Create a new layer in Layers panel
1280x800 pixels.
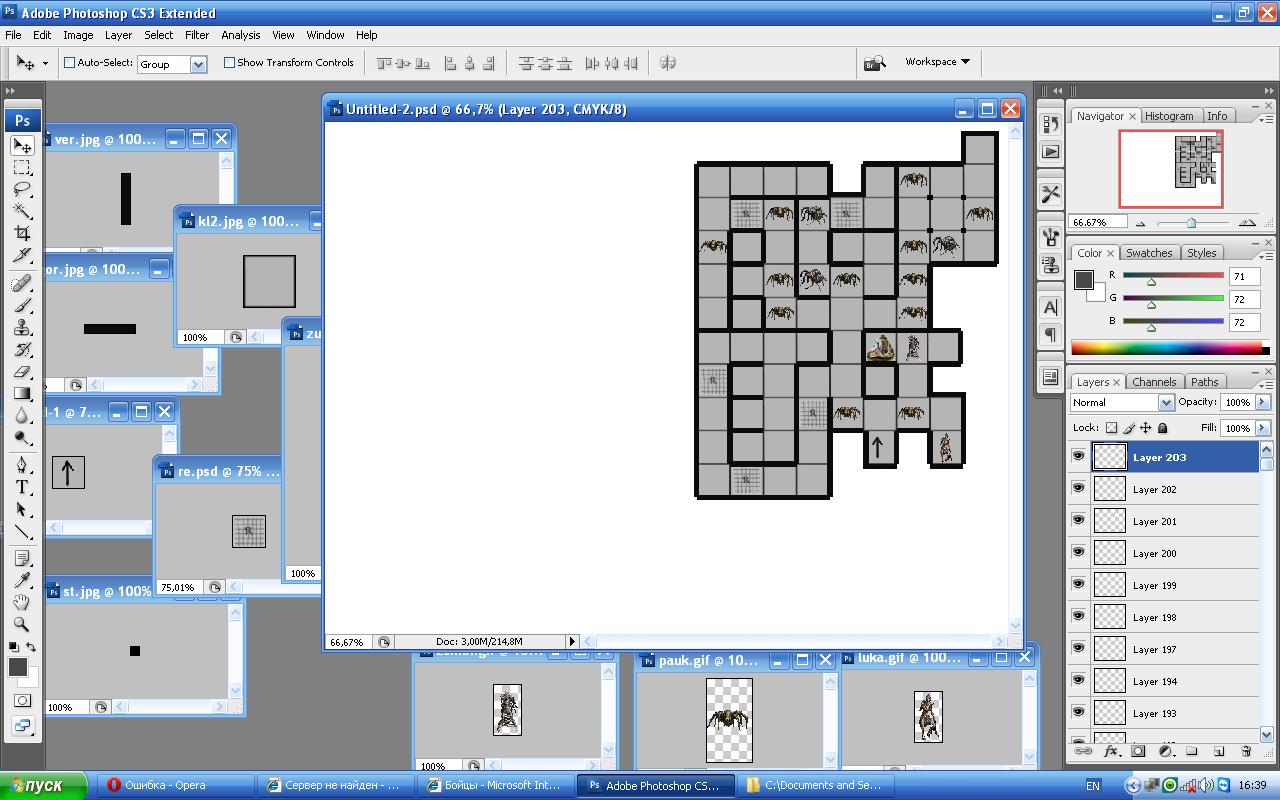click(x=1218, y=751)
